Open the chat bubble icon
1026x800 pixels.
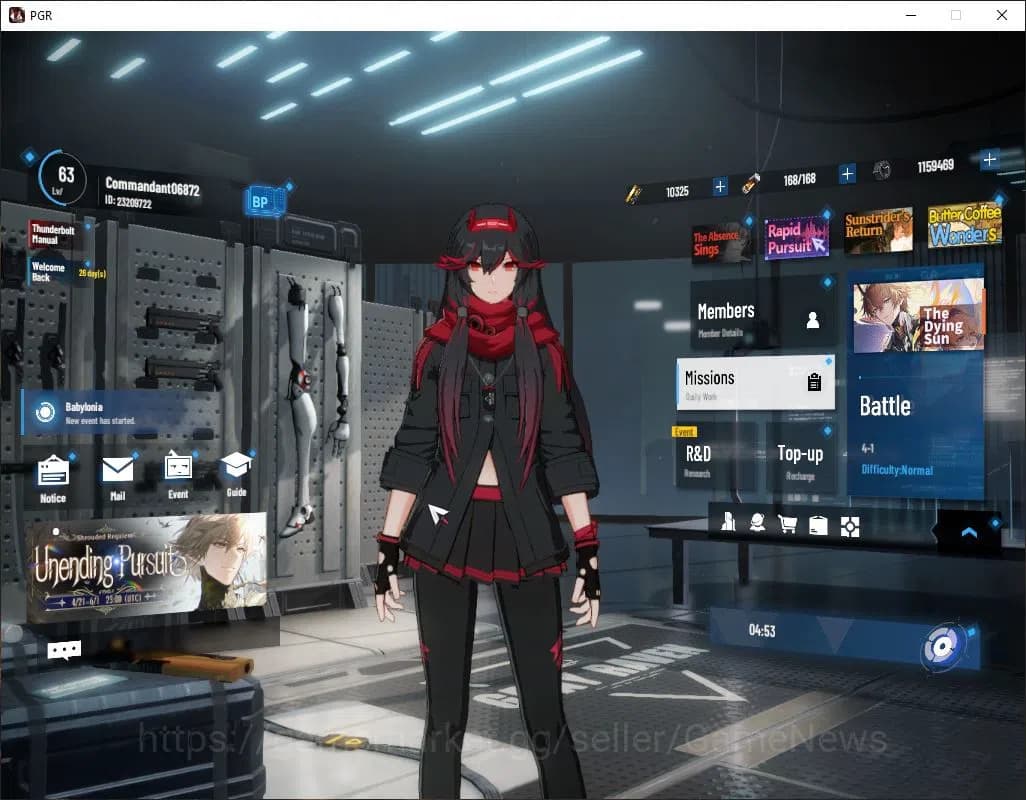(64, 650)
